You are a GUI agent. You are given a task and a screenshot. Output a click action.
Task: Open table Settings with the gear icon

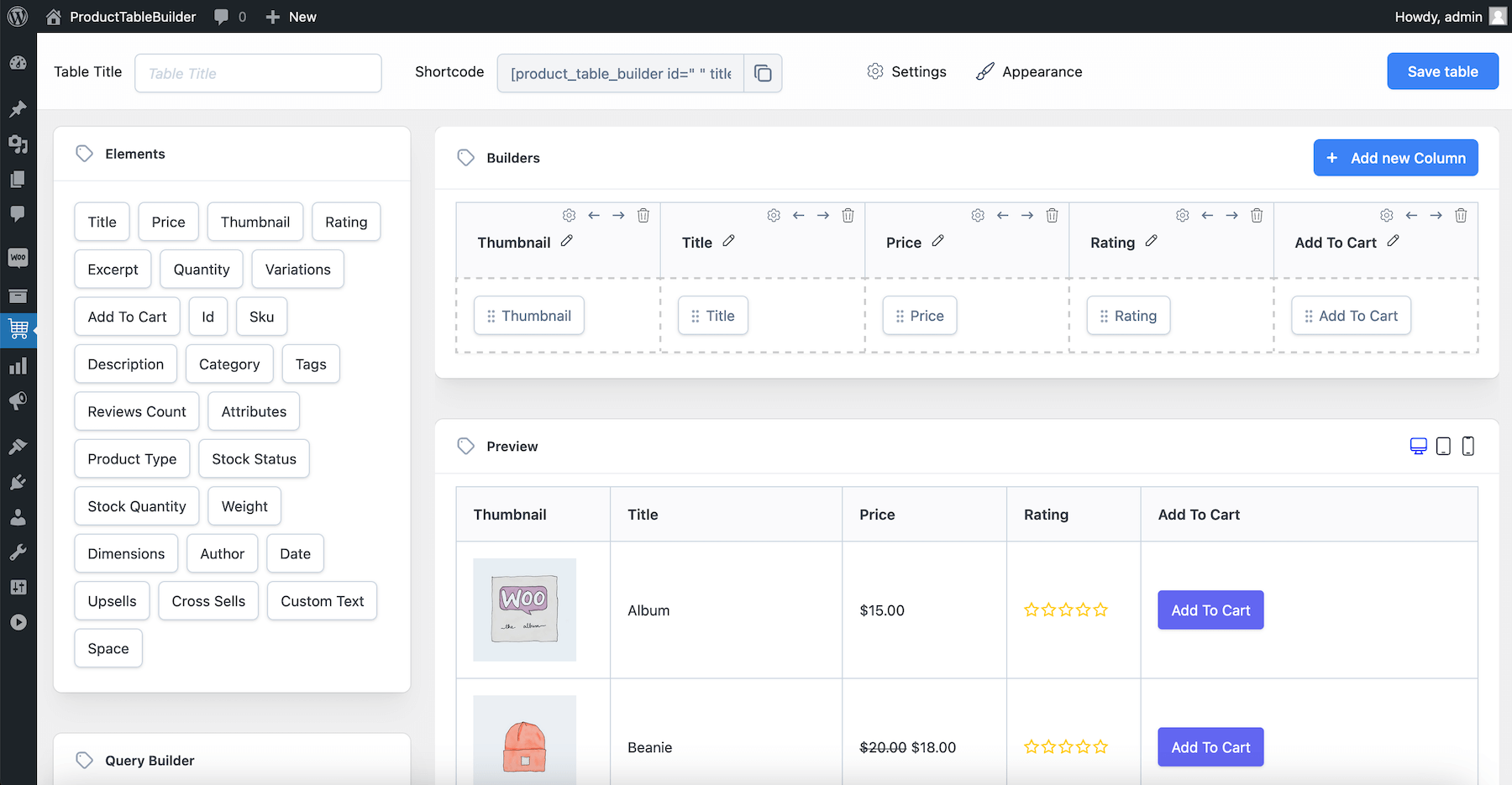click(875, 71)
